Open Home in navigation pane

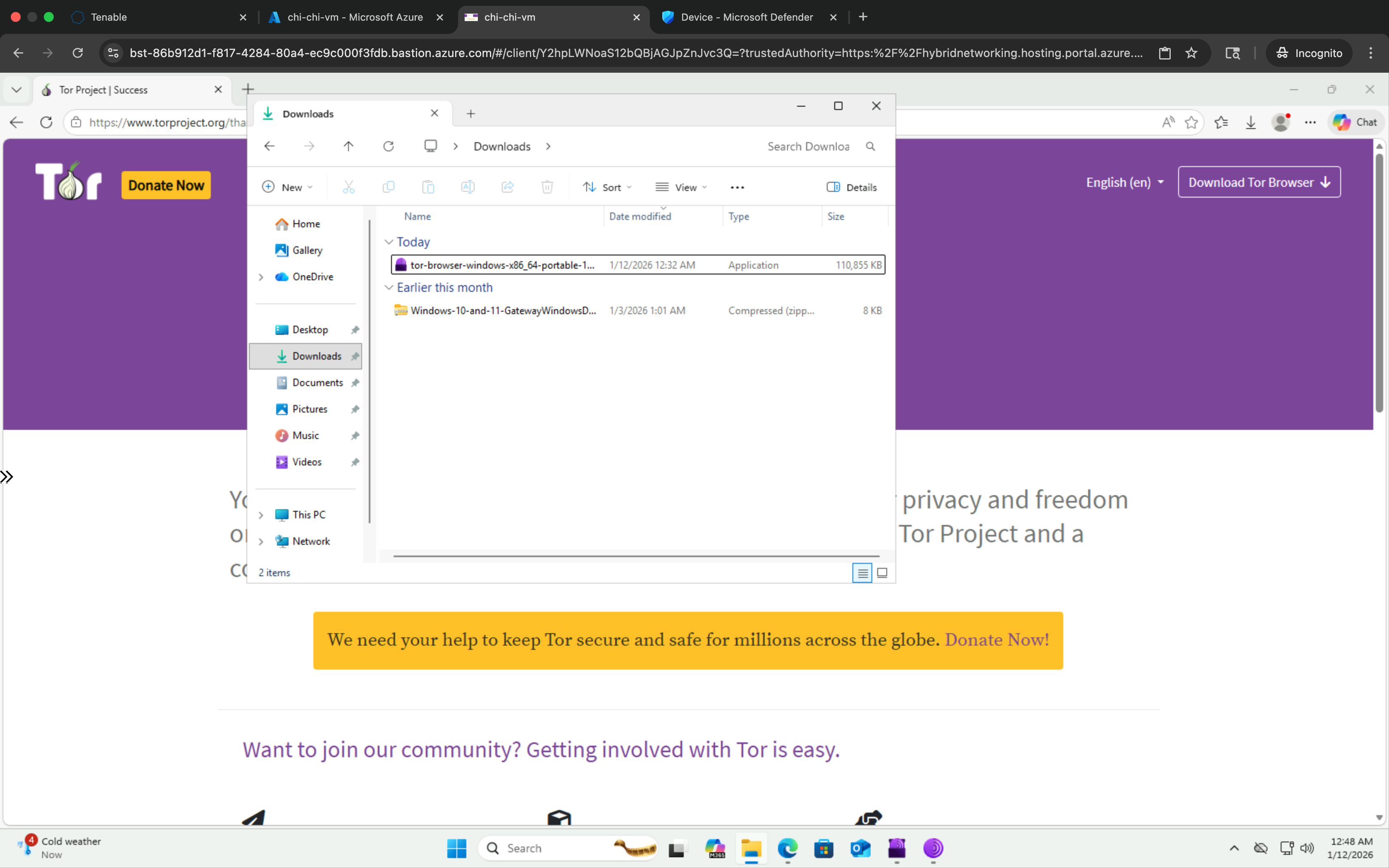click(306, 224)
